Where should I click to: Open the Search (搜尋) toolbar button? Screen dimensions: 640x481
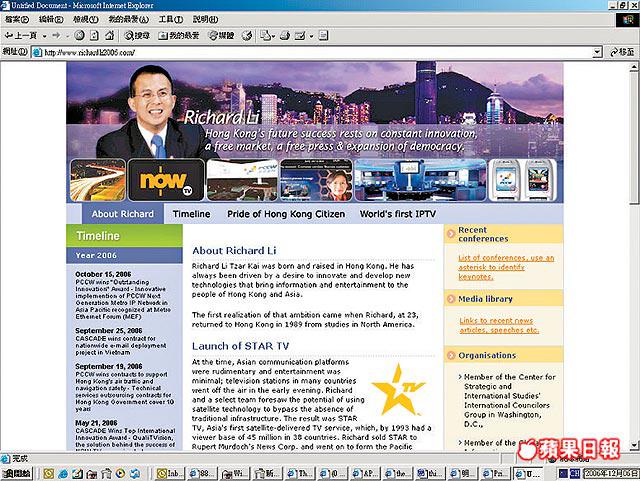click(137, 35)
